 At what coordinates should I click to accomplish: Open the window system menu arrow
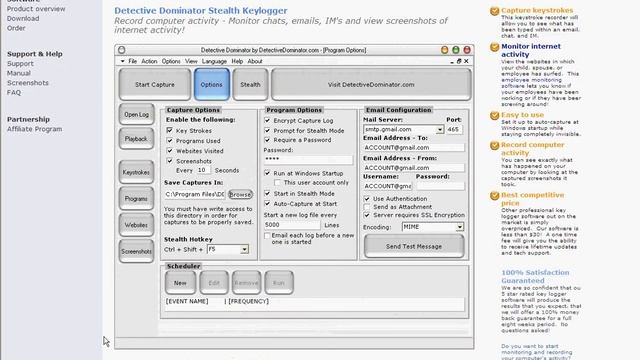click(122, 61)
